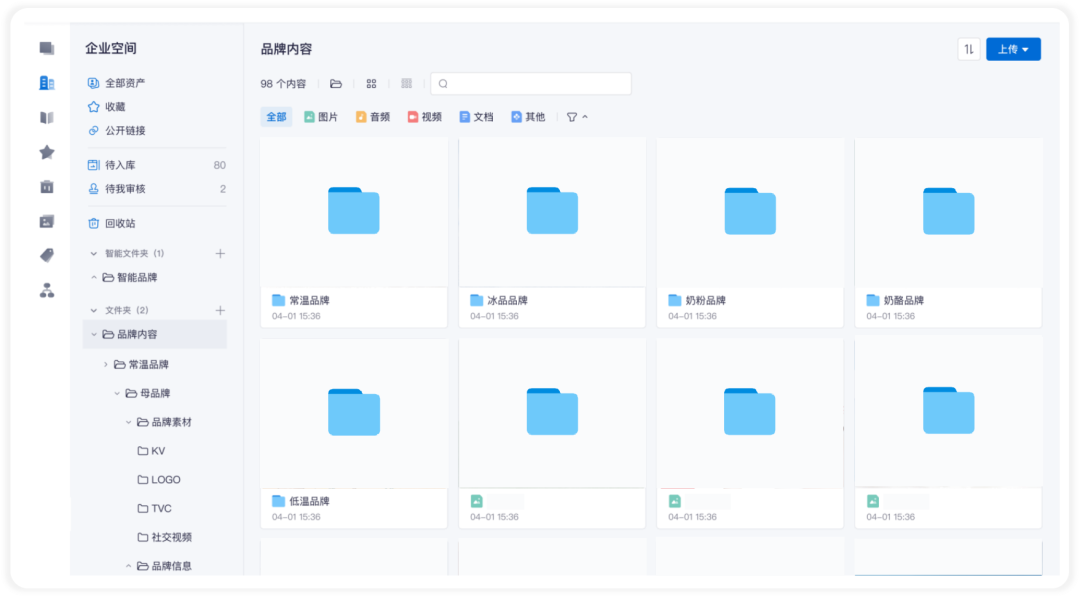
Task: Open the 上传 upload dropdown
Action: (x=1013, y=49)
